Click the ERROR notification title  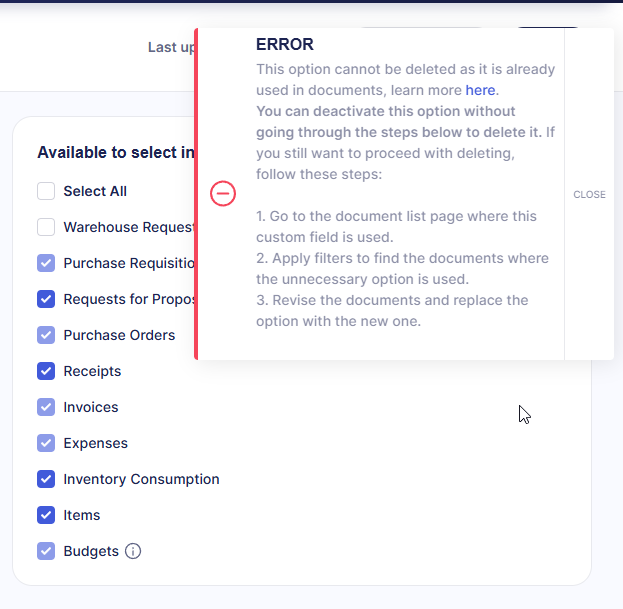click(284, 44)
